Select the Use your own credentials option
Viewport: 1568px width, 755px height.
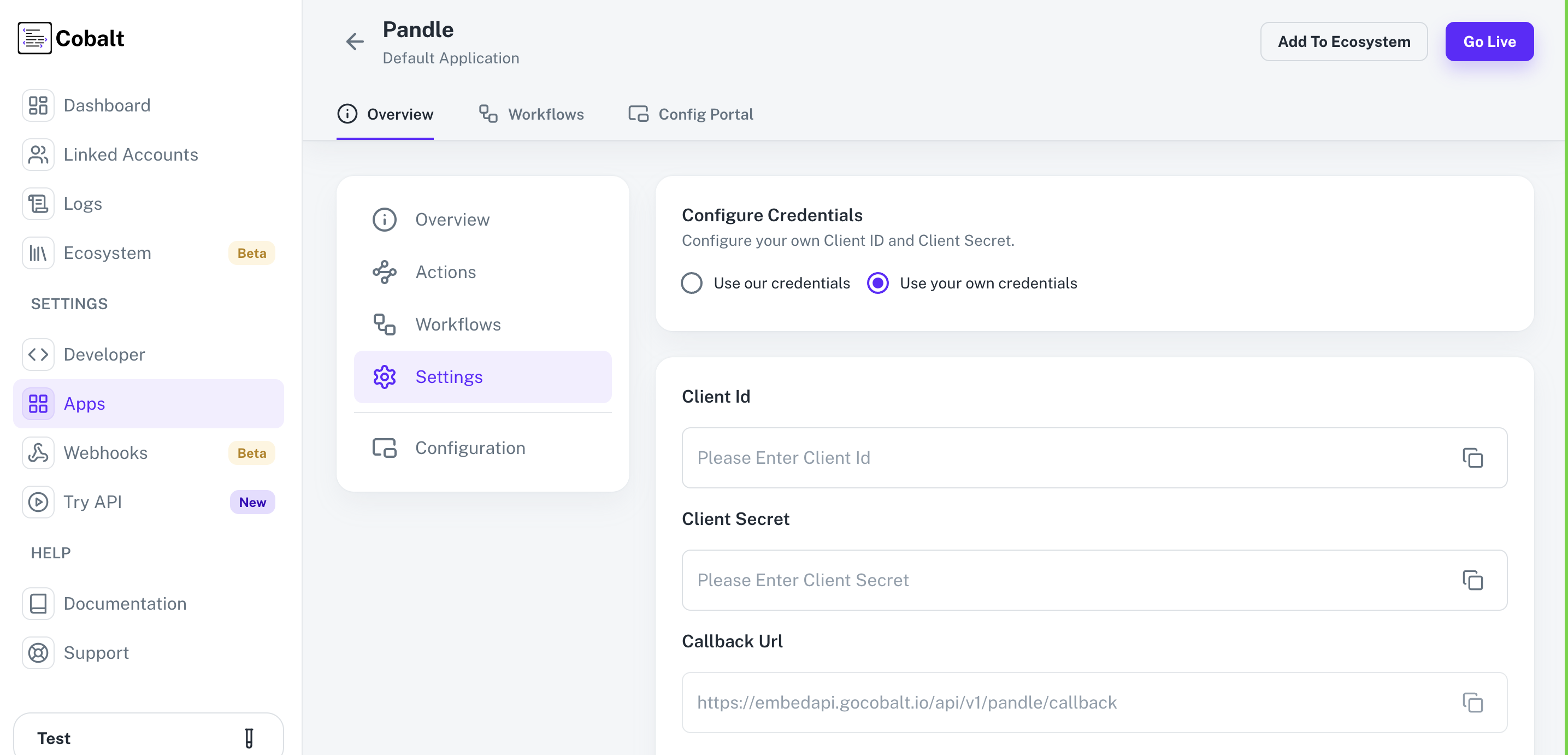[878, 282]
